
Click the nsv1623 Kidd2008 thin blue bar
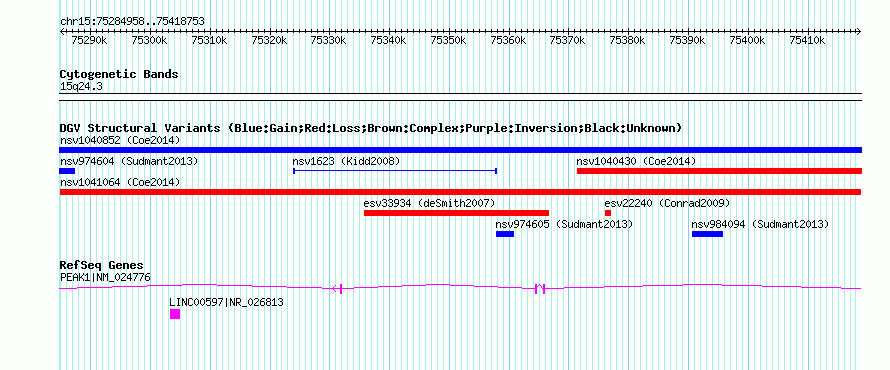395,171
